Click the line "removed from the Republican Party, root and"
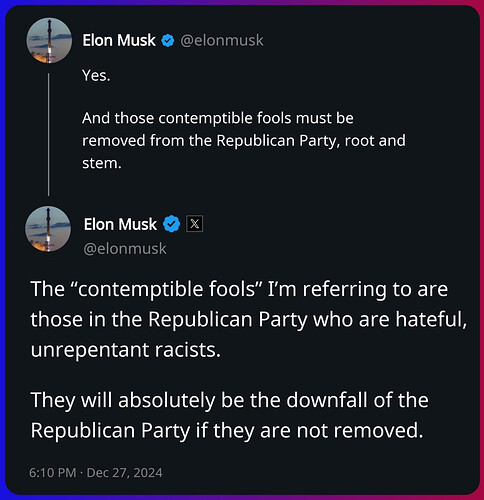484x500 pixels. (244, 141)
